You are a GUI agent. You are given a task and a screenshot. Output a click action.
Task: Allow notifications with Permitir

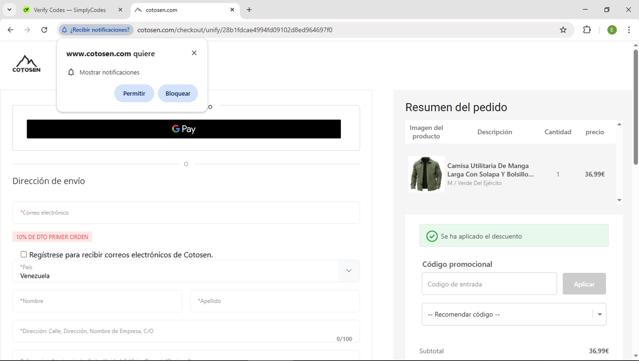[134, 93]
